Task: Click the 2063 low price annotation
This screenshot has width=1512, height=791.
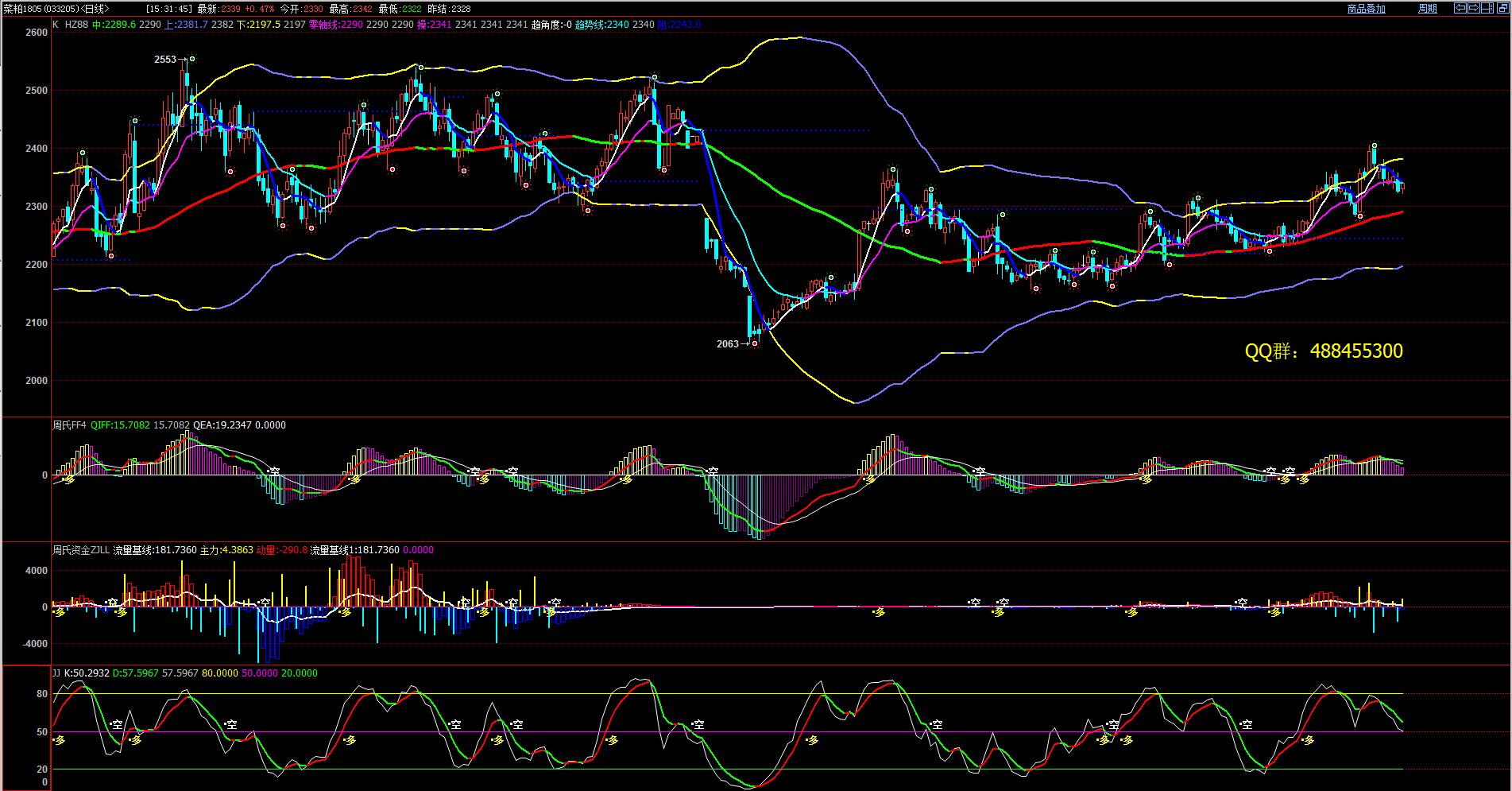Action: coord(728,344)
